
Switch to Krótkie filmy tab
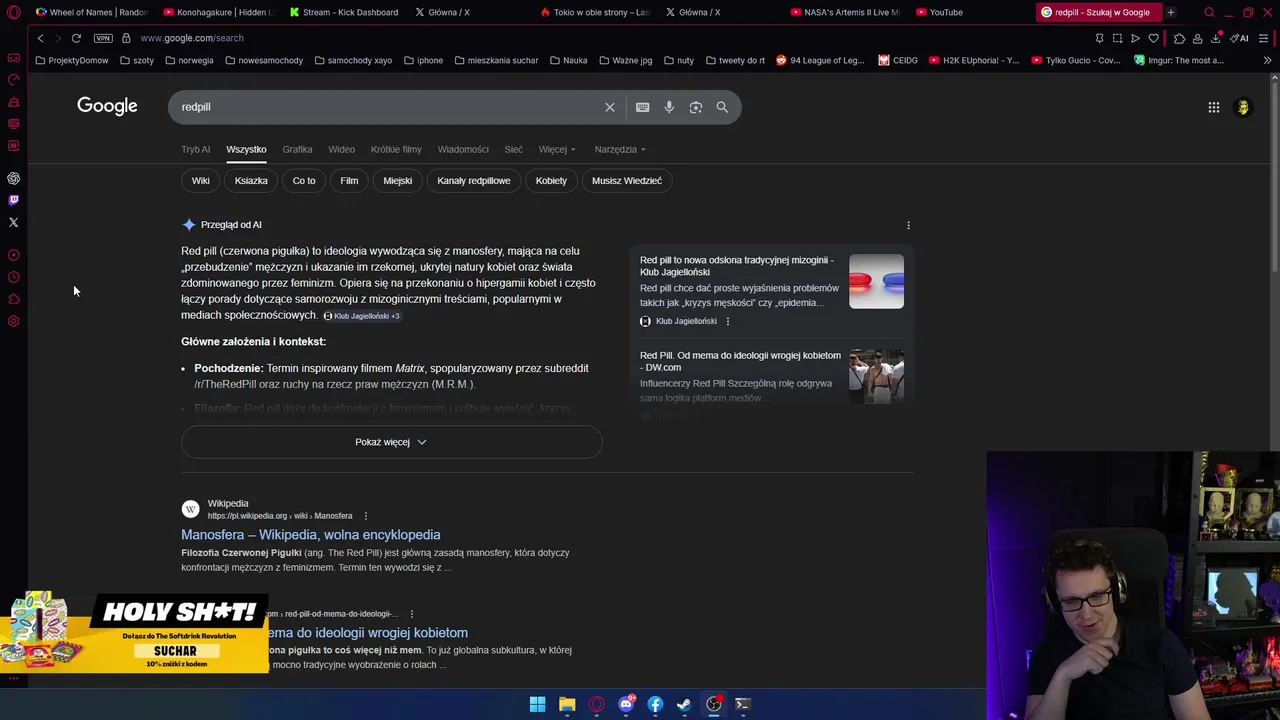click(x=396, y=149)
